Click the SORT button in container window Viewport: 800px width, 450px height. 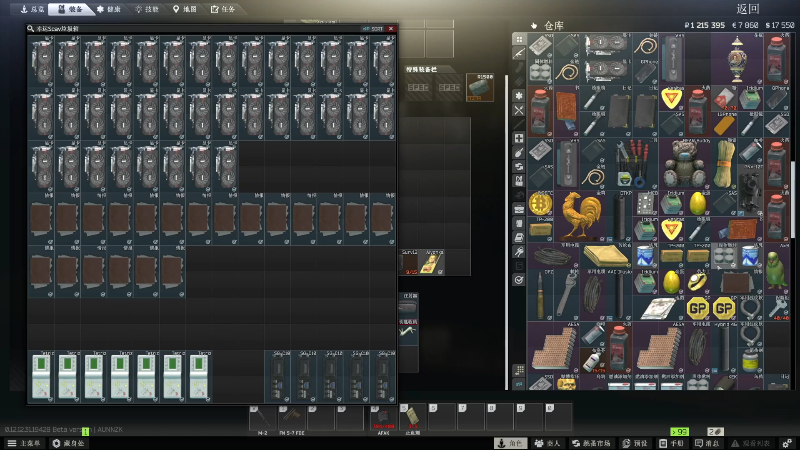click(373, 29)
